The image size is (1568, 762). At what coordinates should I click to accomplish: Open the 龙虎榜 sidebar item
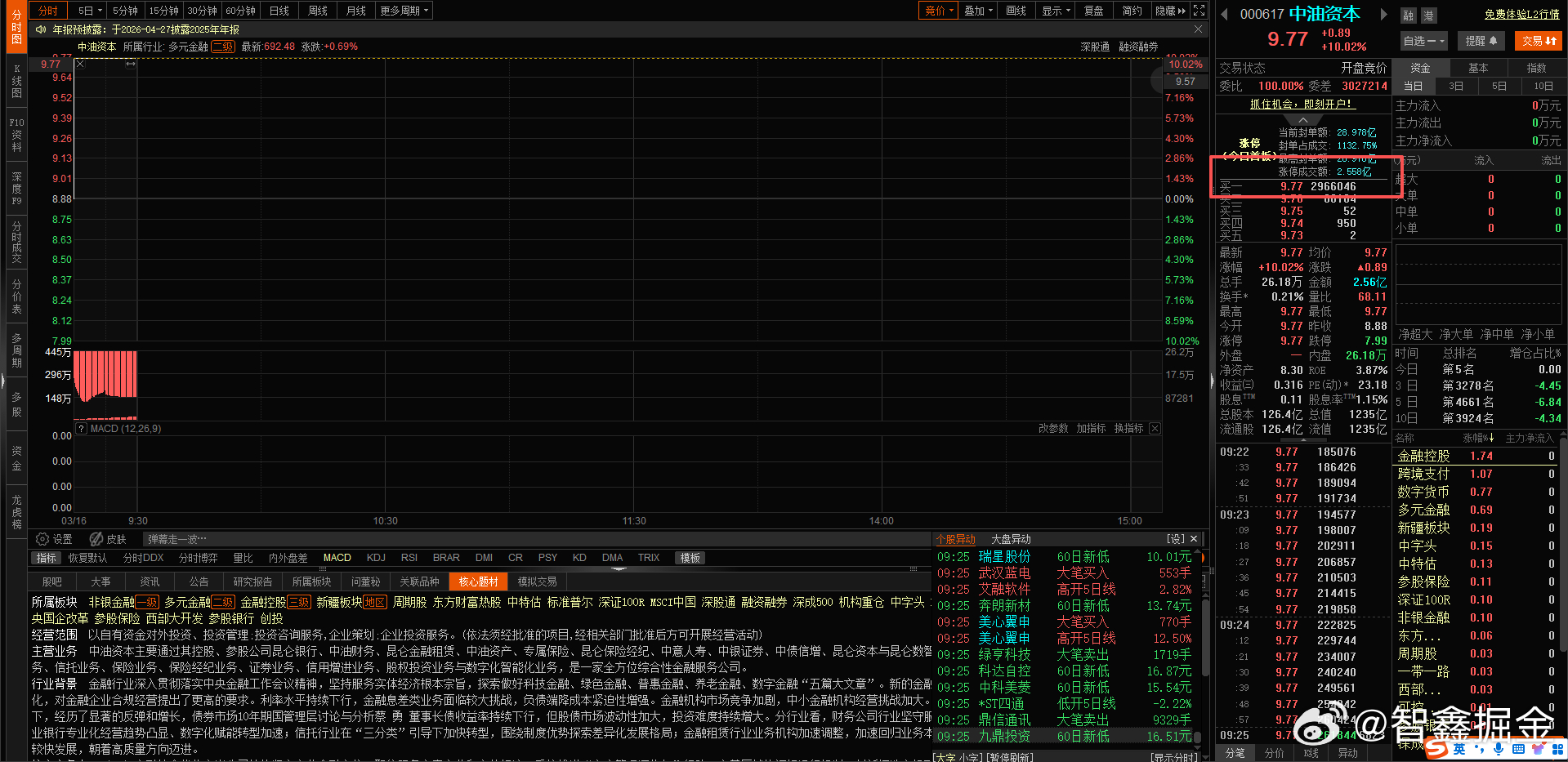16,512
